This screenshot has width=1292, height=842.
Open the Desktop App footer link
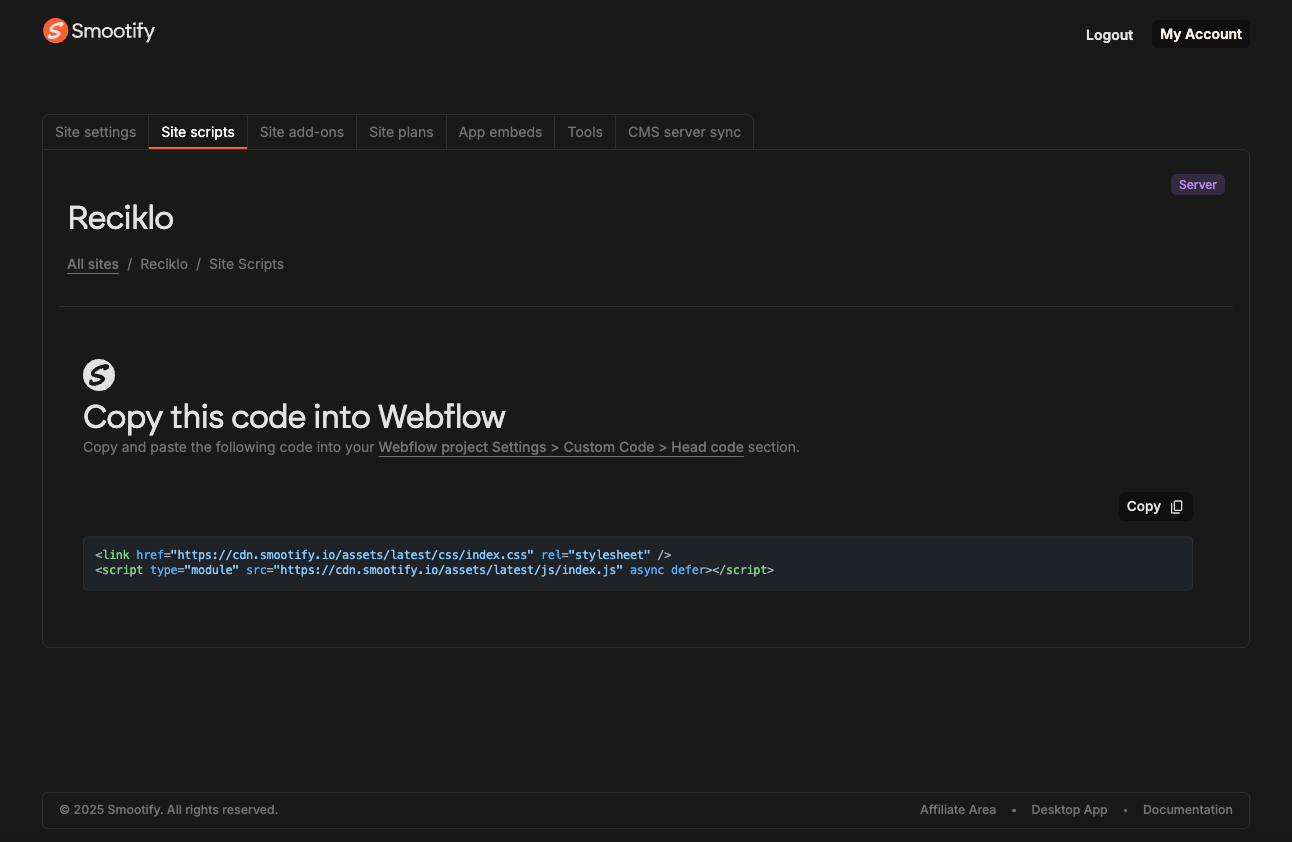tap(1069, 809)
